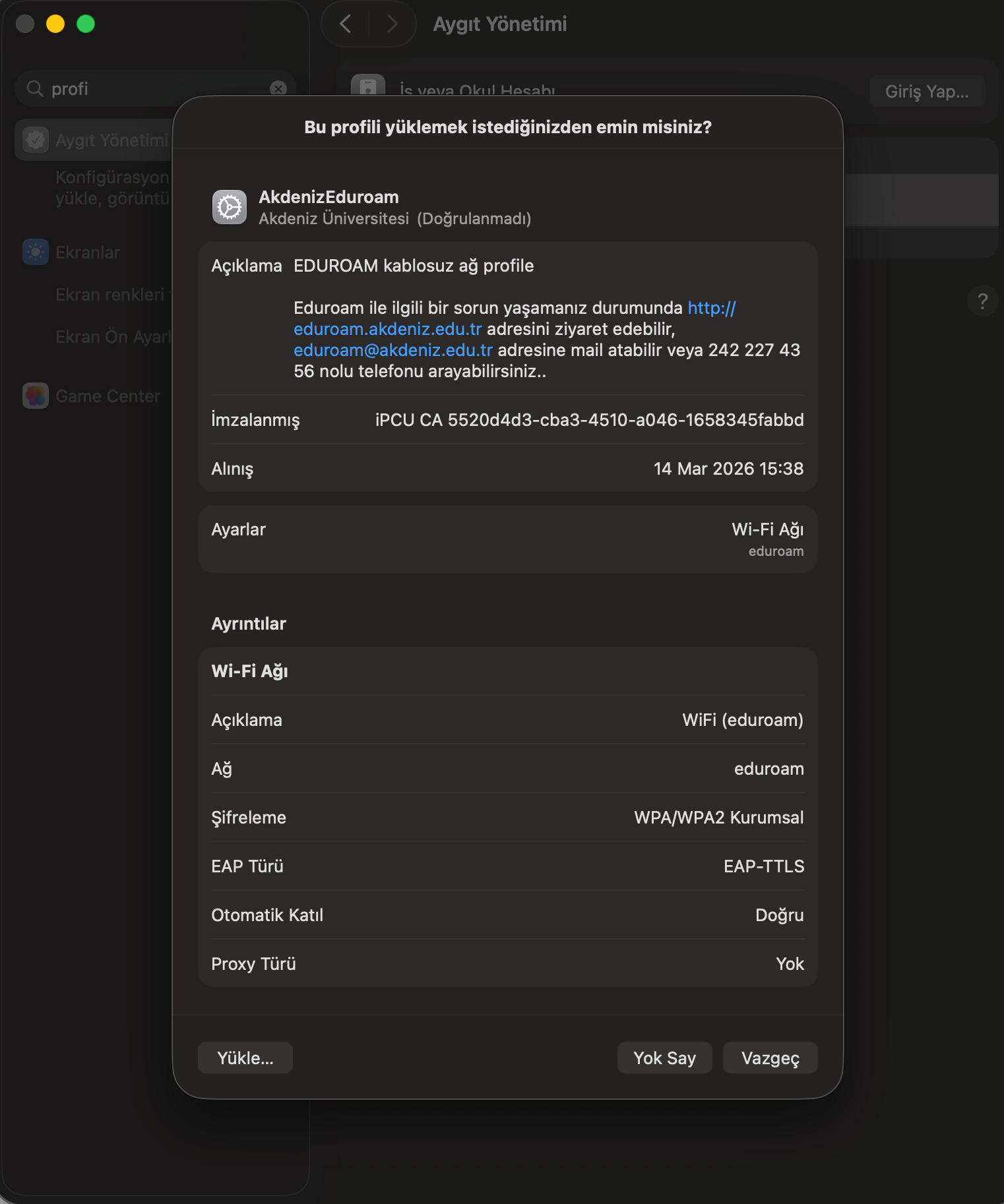Click the AkdenizEduroam profile title
This screenshot has height=1204, width=1004.
pos(329,197)
